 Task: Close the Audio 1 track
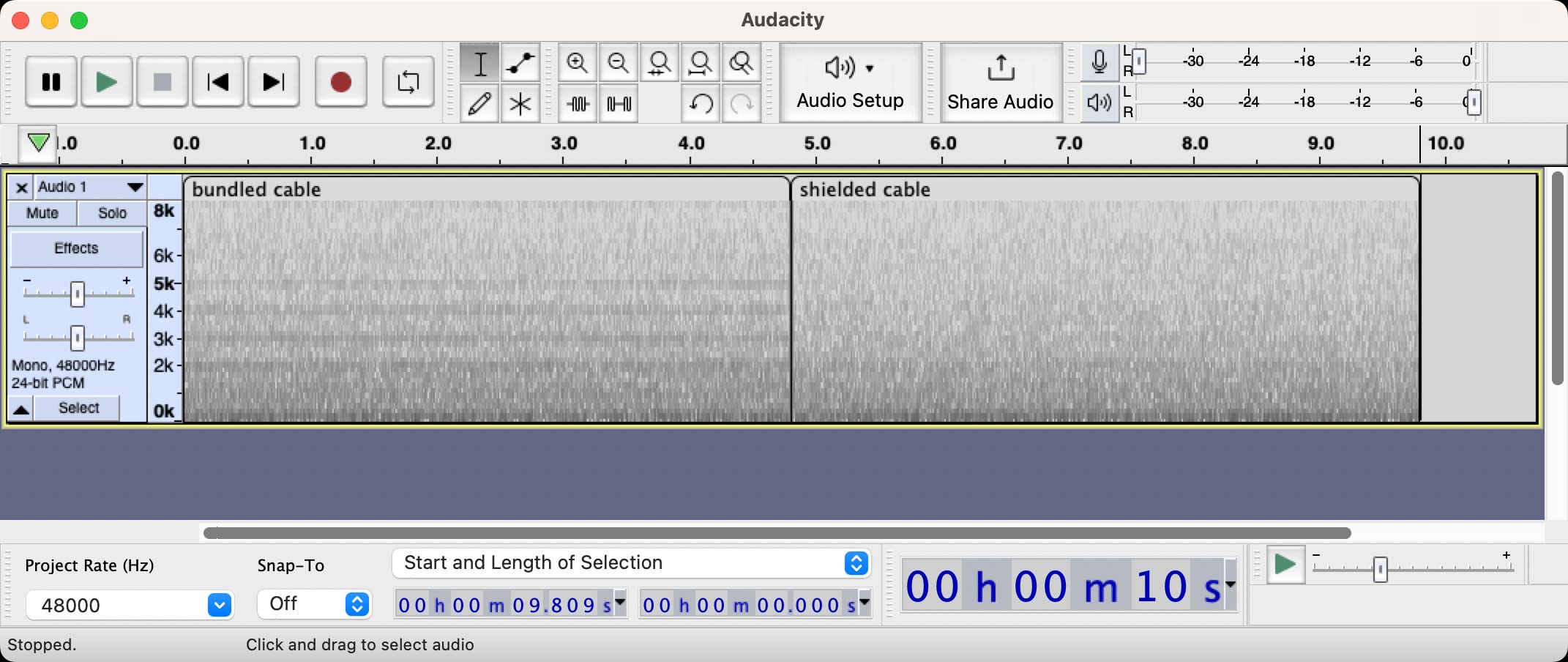(x=22, y=188)
